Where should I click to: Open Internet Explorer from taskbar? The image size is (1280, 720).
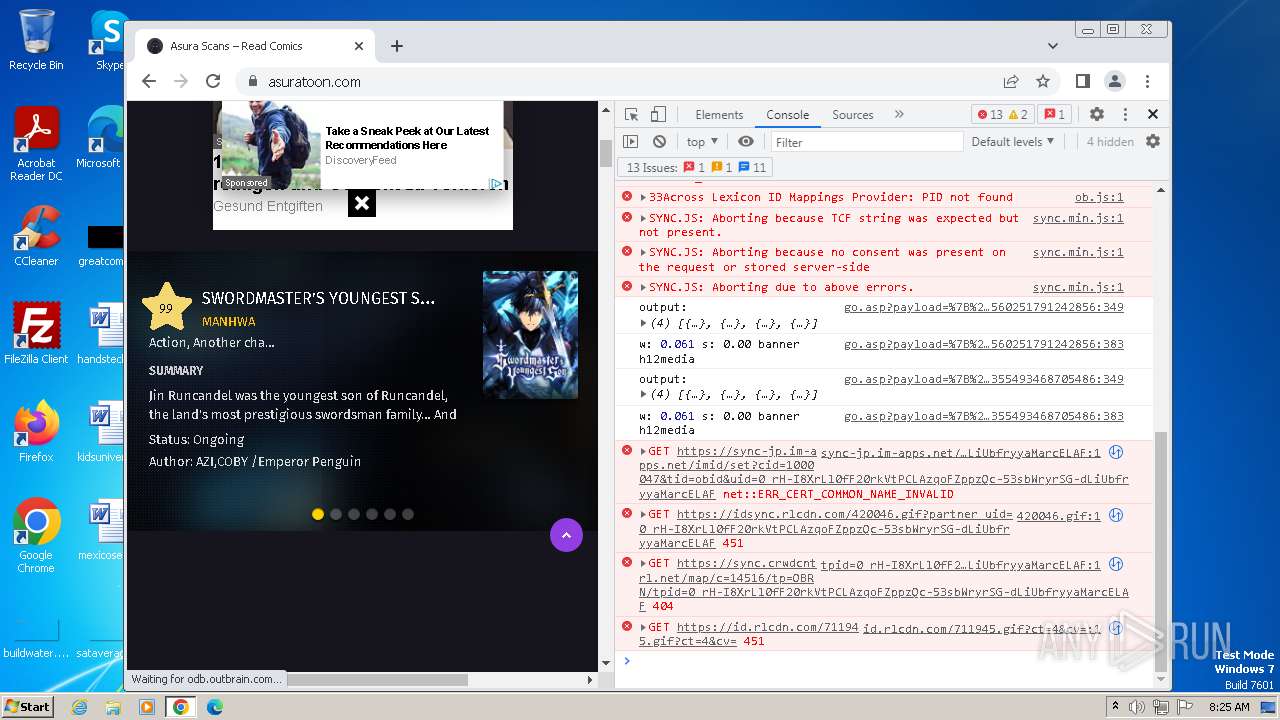(x=80, y=707)
